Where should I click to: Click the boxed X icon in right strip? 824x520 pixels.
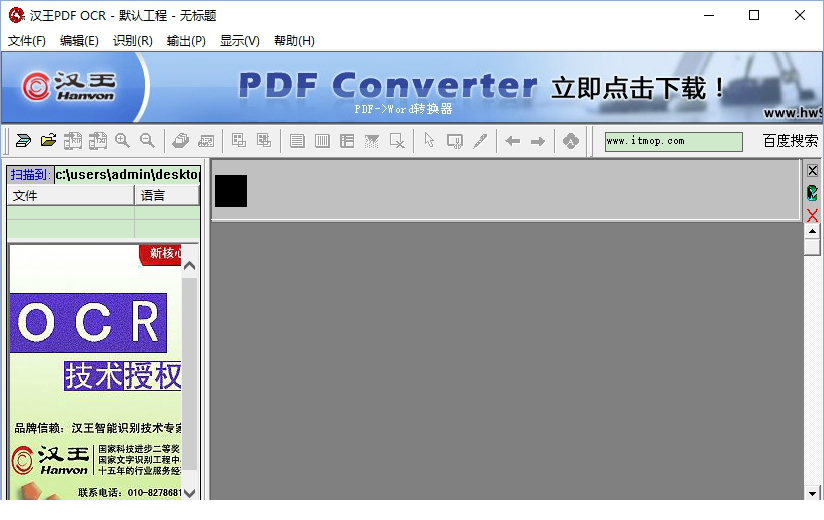[x=812, y=171]
